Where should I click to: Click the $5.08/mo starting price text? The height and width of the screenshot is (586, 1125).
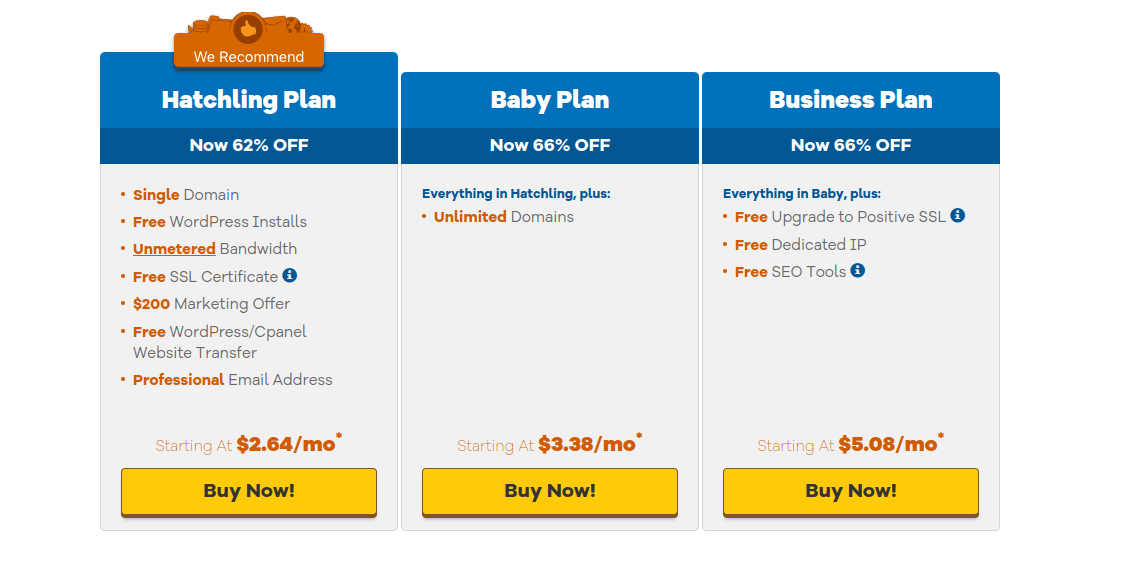pyautogui.click(x=850, y=444)
